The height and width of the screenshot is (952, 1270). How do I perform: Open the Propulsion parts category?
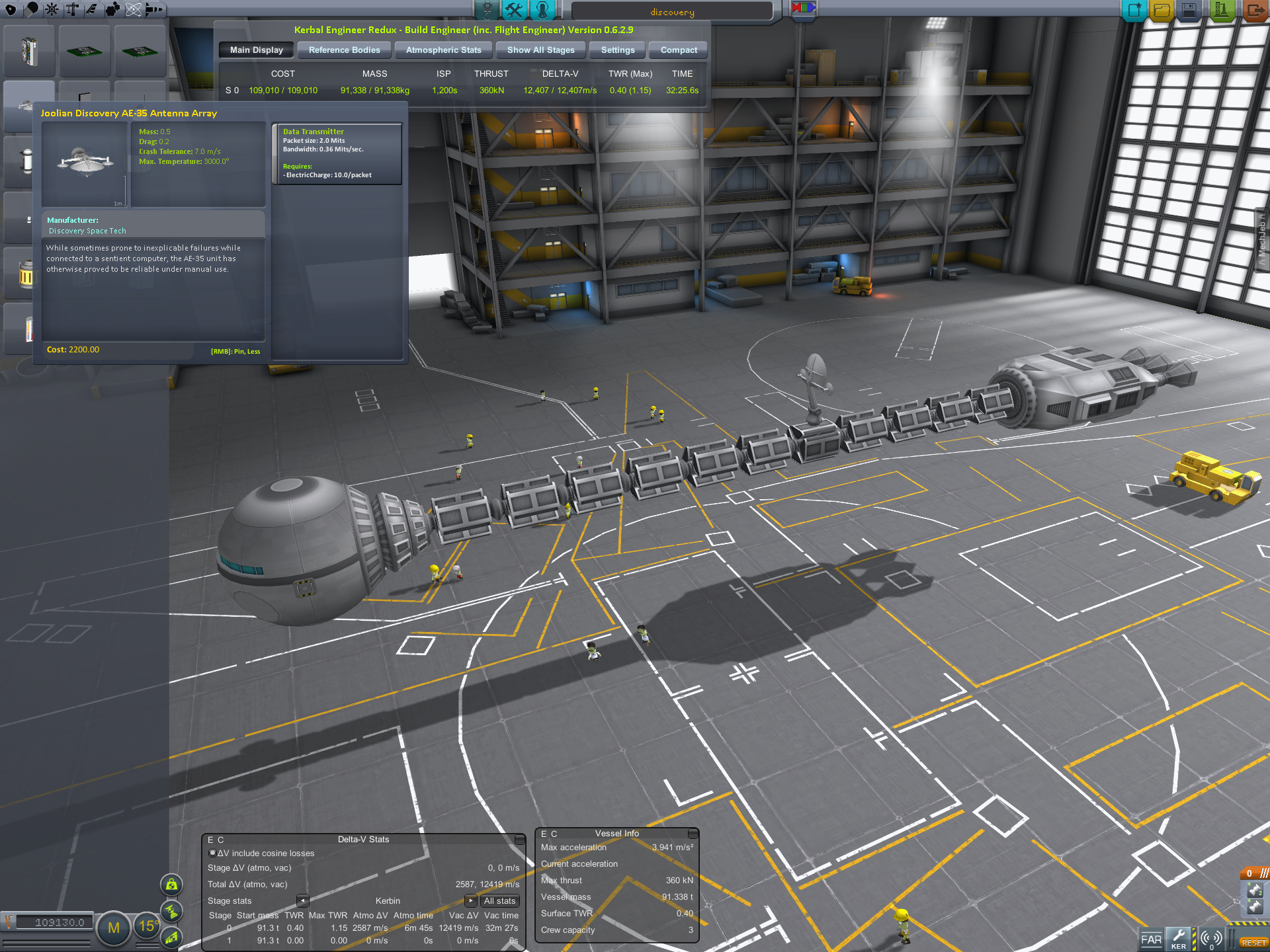[31, 9]
